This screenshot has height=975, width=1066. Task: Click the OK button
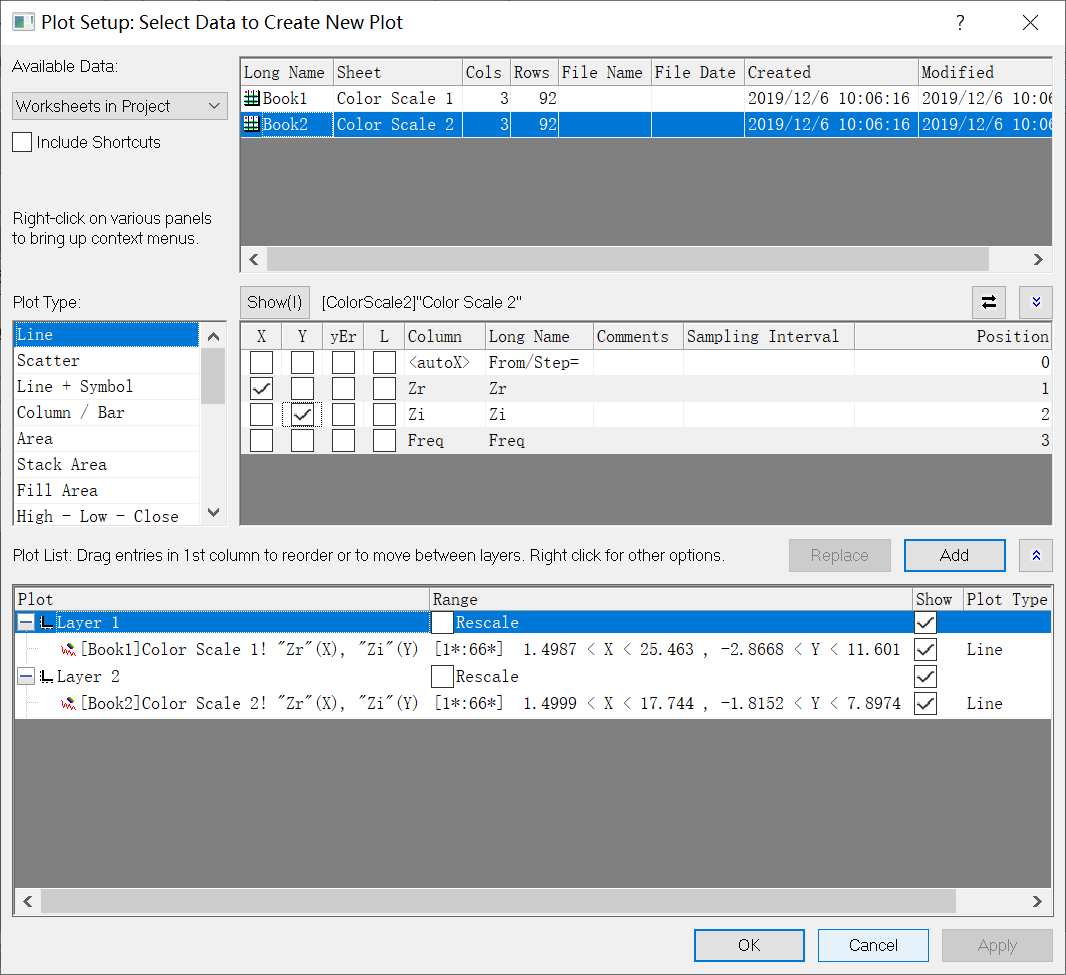749,945
